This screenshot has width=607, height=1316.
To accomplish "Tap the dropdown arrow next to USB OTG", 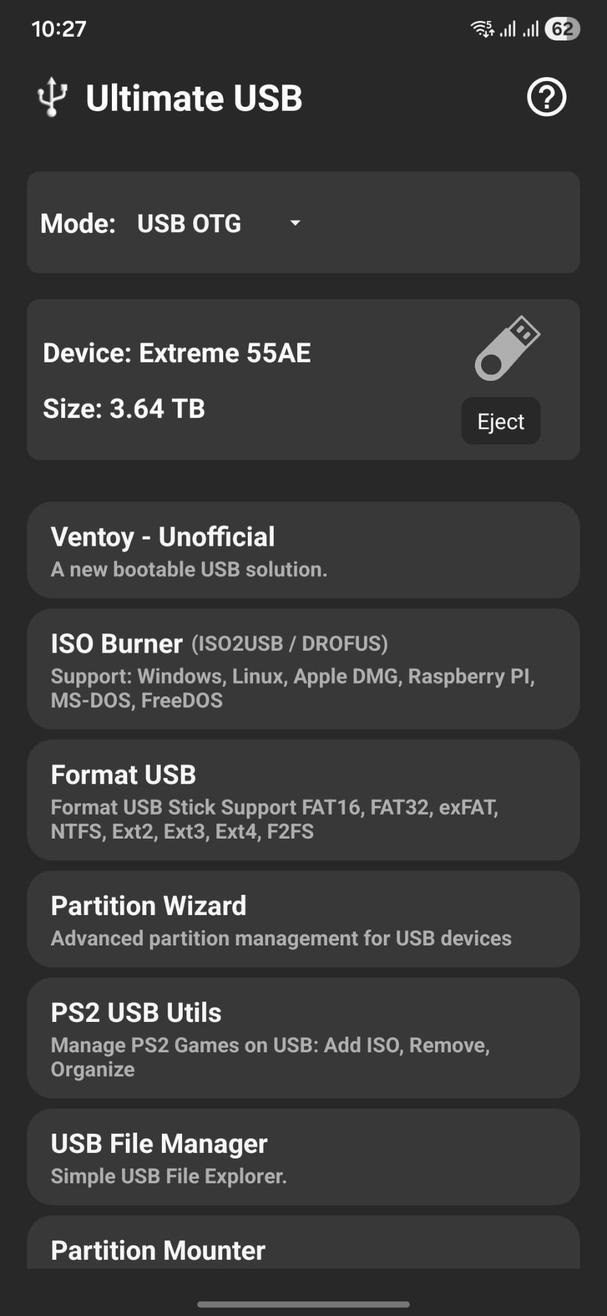I will [294, 223].
